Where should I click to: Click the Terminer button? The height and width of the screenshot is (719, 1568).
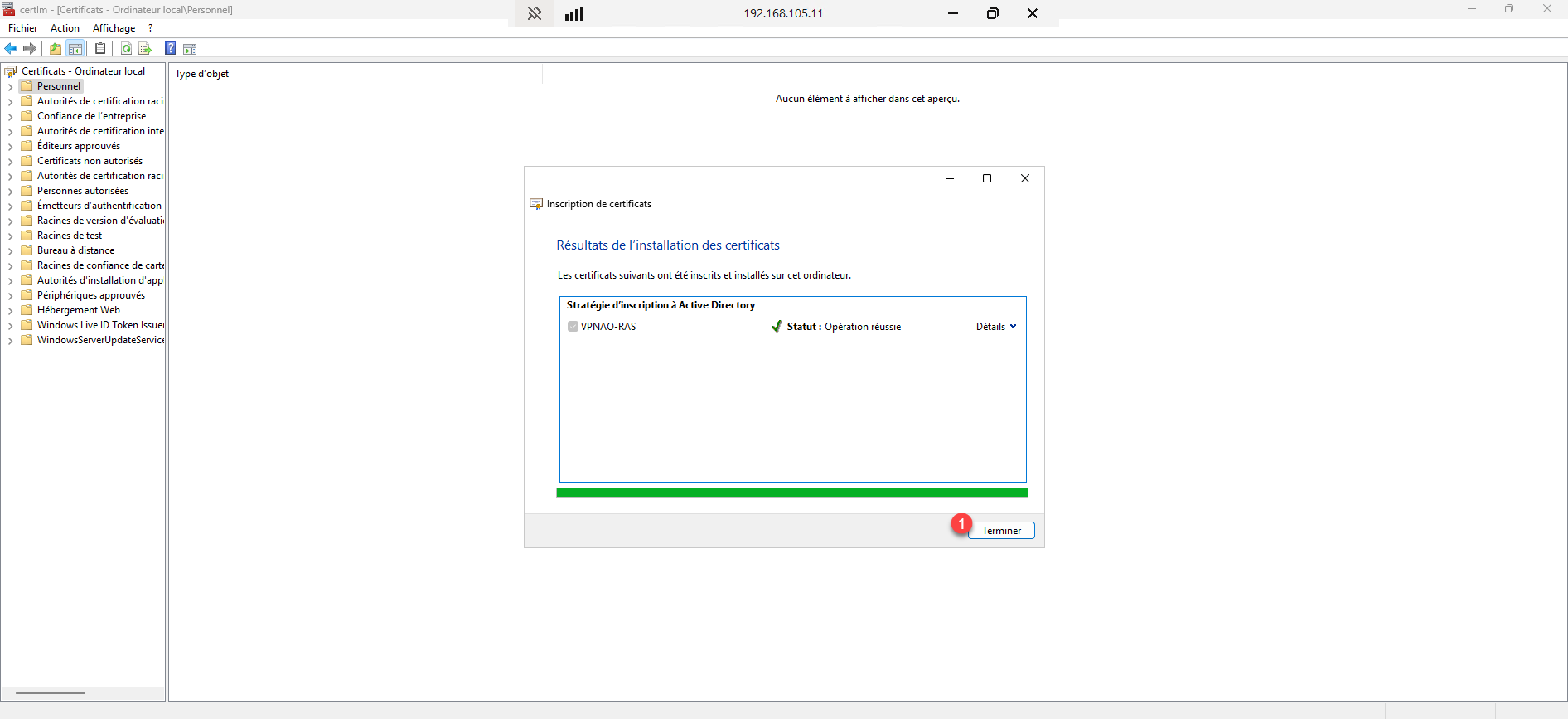click(x=1001, y=531)
